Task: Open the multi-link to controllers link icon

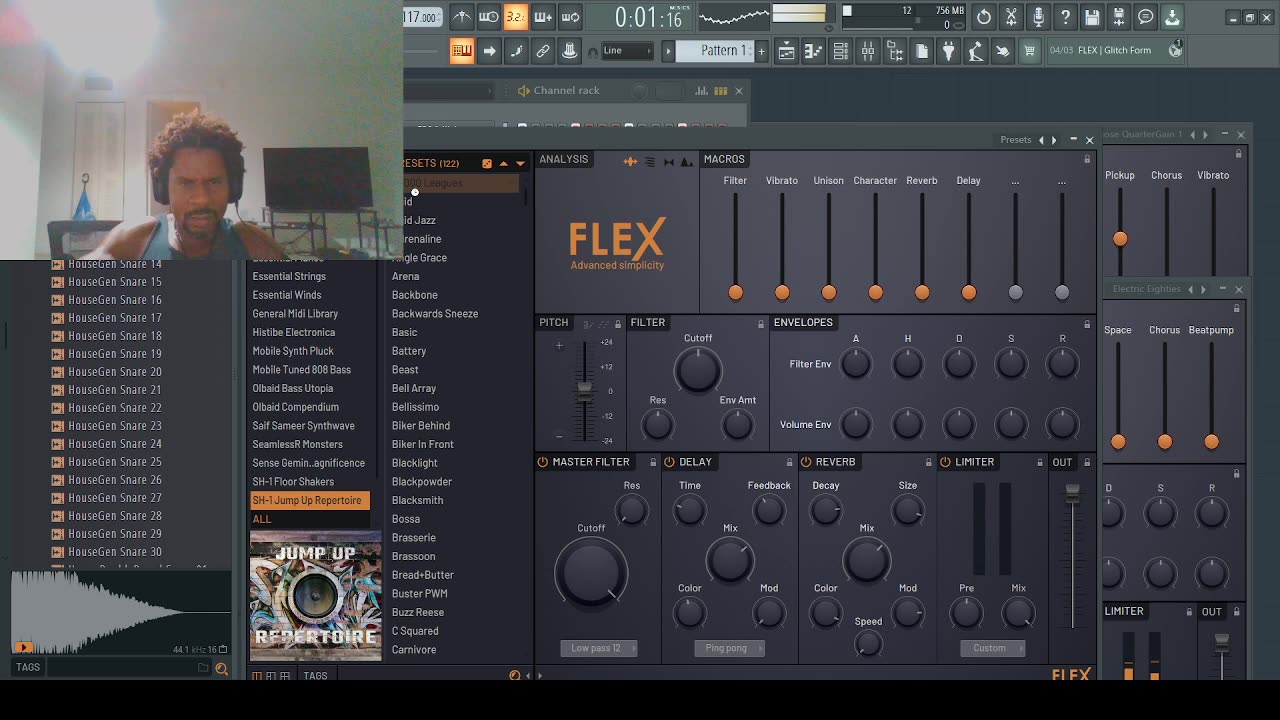Action: 543,51
